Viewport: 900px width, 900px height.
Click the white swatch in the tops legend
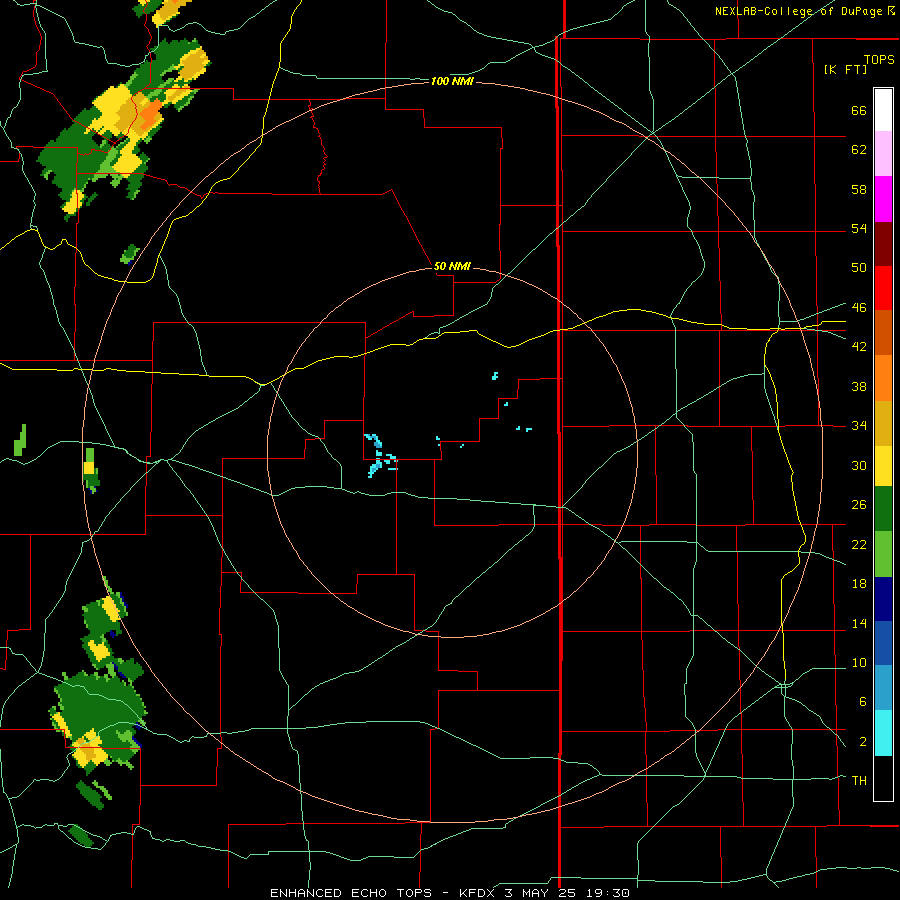point(883,110)
